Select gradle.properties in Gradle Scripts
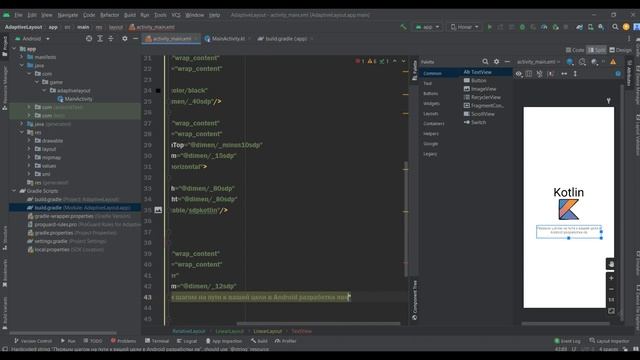Viewport: 640px width, 360px height. point(72,233)
